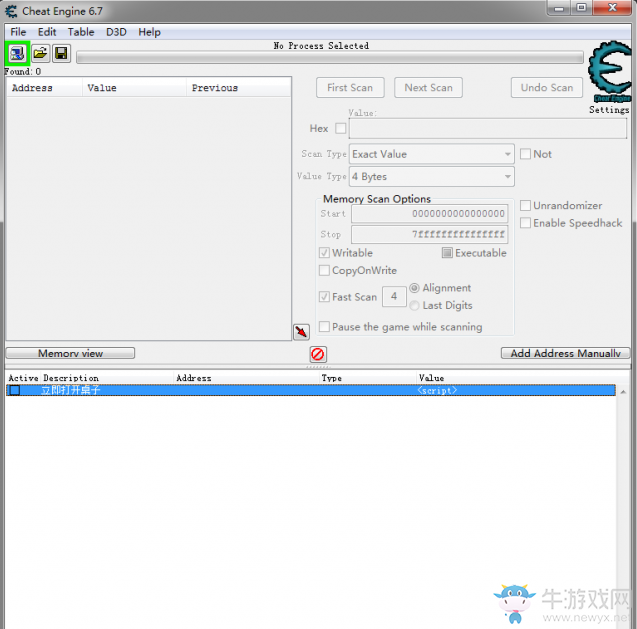Clear address list red no-entry icon
Image resolution: width=637 pixels, height=629 pixels.
(x=318, y=354)
